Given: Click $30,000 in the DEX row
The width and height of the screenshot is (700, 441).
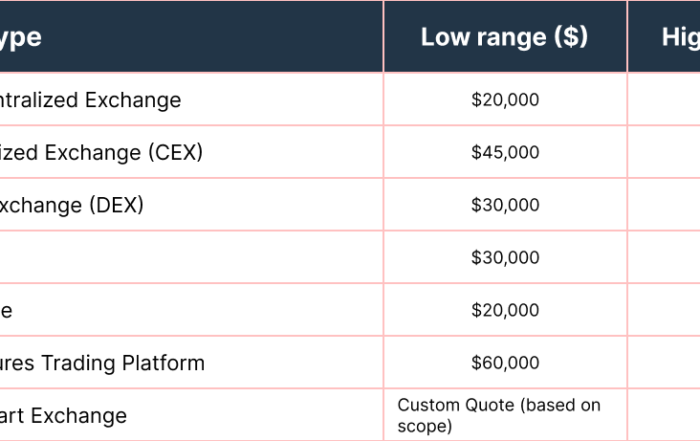Looking at the screenshot, I should click(505, 205).
